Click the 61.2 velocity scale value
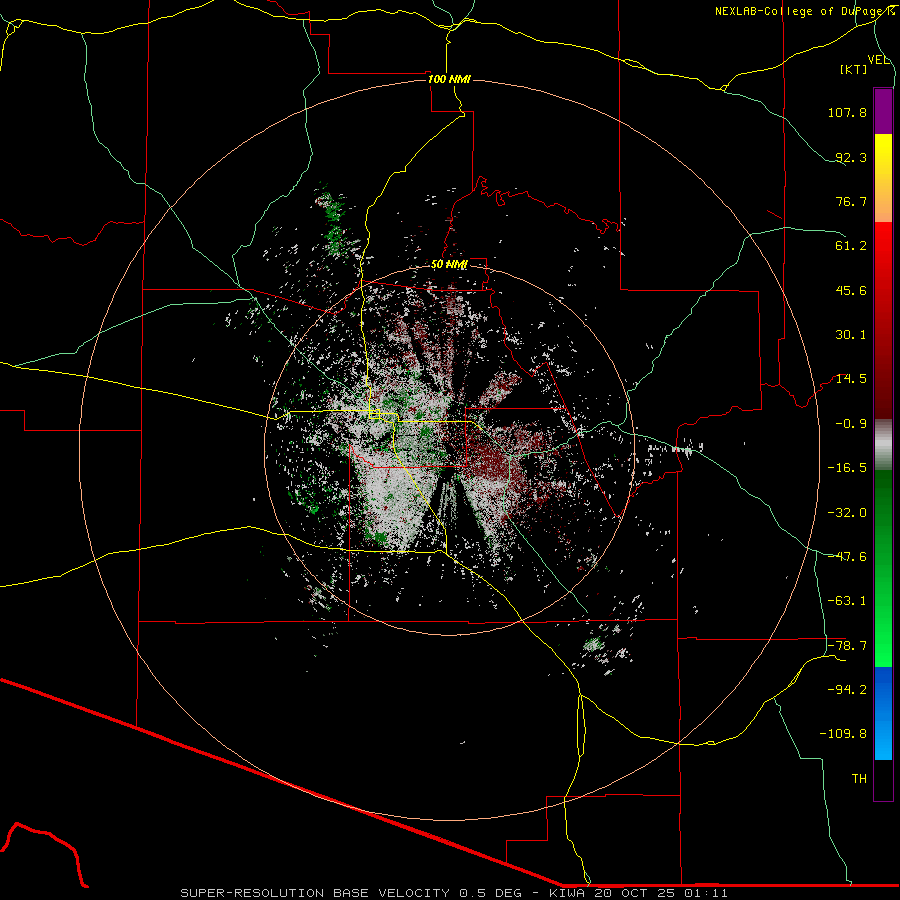The image size is (900, 900). point(851,246)
